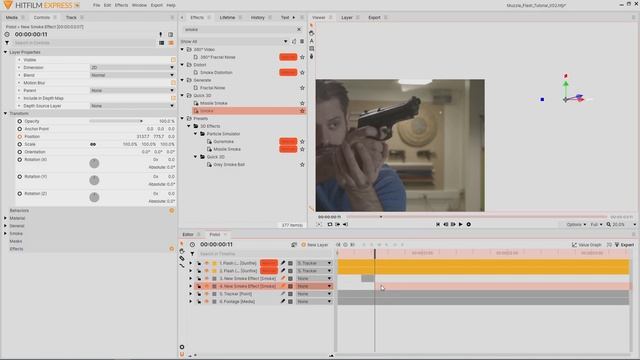Click the delete icon in Effects panel
640x360 pixels.
[x=302, y=41]
